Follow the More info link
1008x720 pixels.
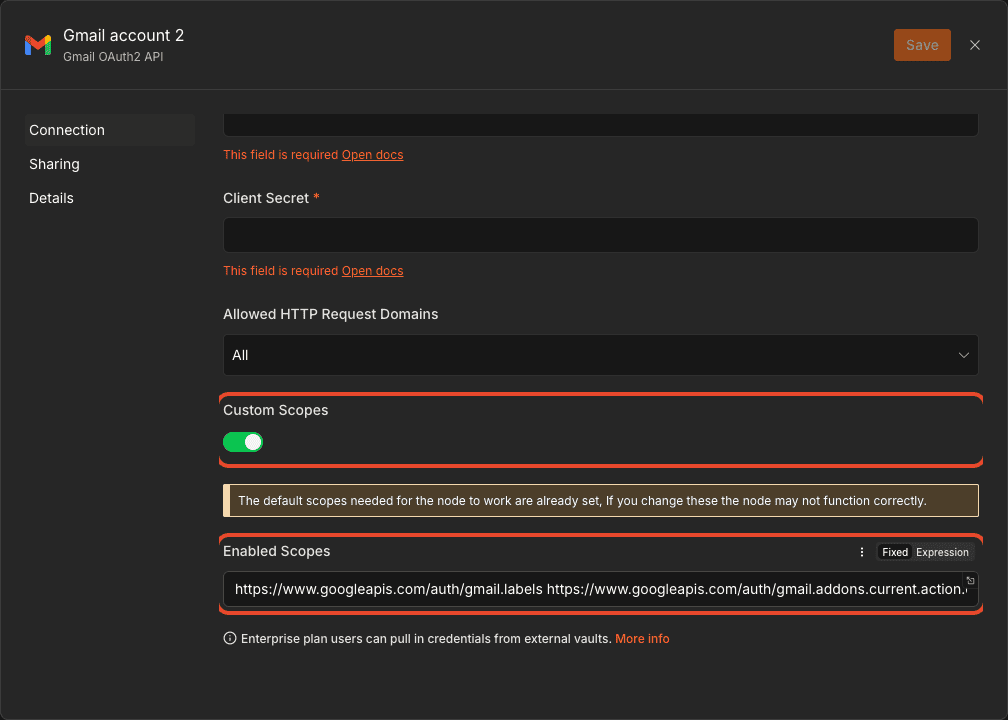[x=642, y=638]
